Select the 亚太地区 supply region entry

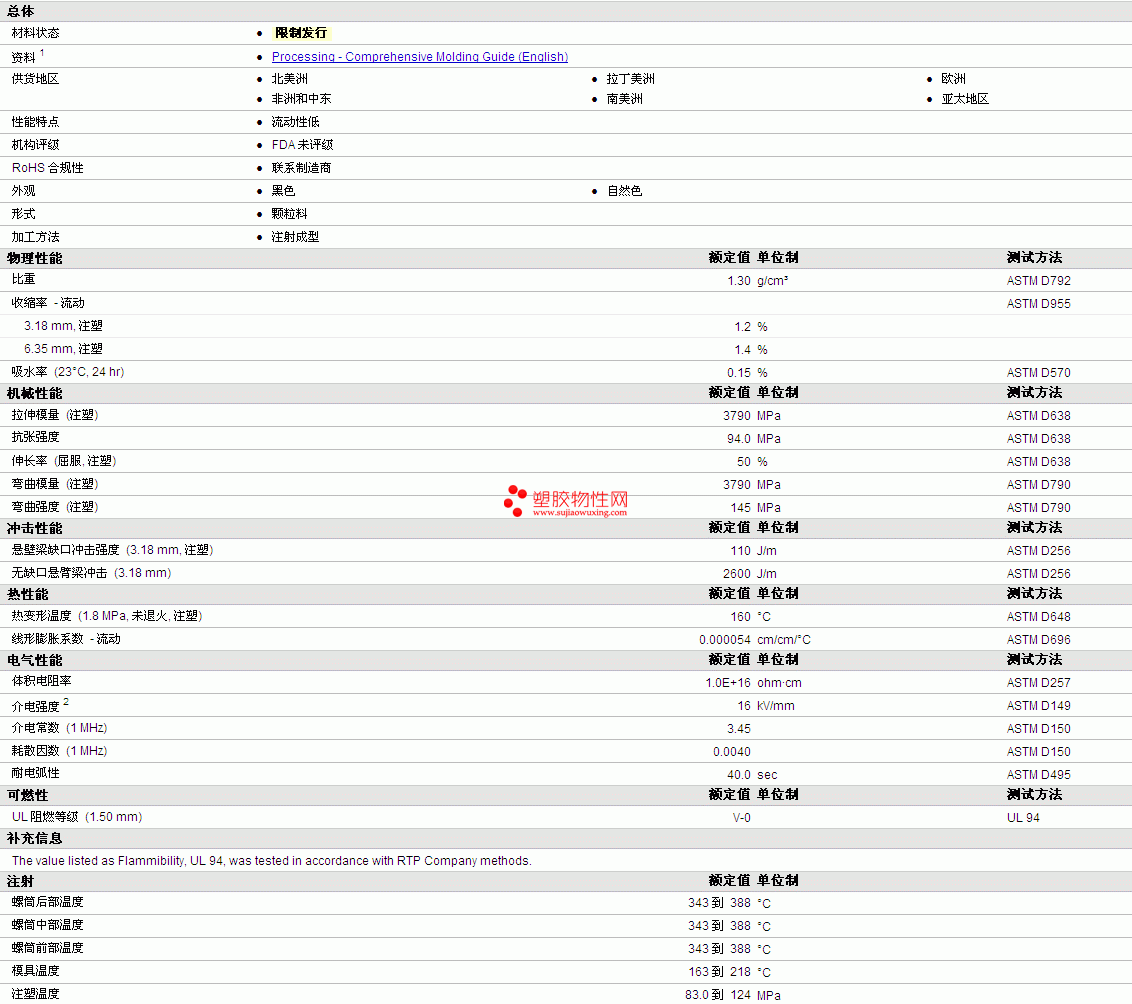tap(965, 99)
